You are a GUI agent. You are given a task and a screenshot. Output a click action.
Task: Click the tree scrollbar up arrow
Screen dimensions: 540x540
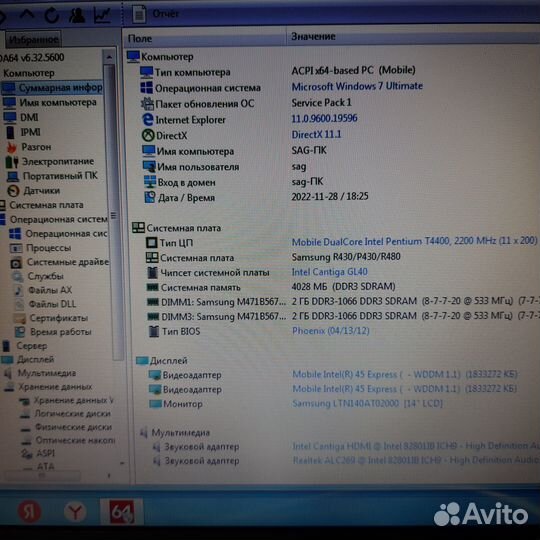click(109, 56)
